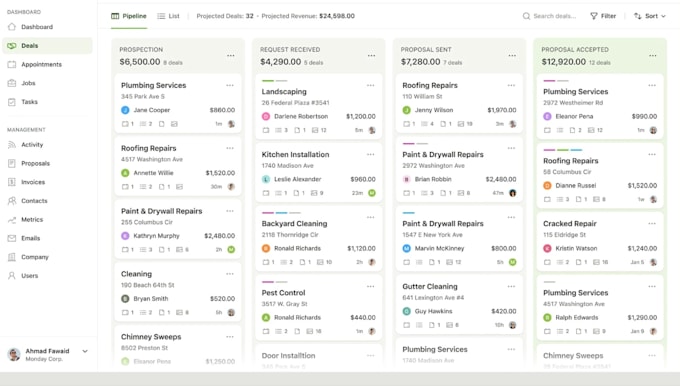This screenshot has height=386, width=680.
Task: Select the Pipeline view tab
Action: click(x=129, y=16)
